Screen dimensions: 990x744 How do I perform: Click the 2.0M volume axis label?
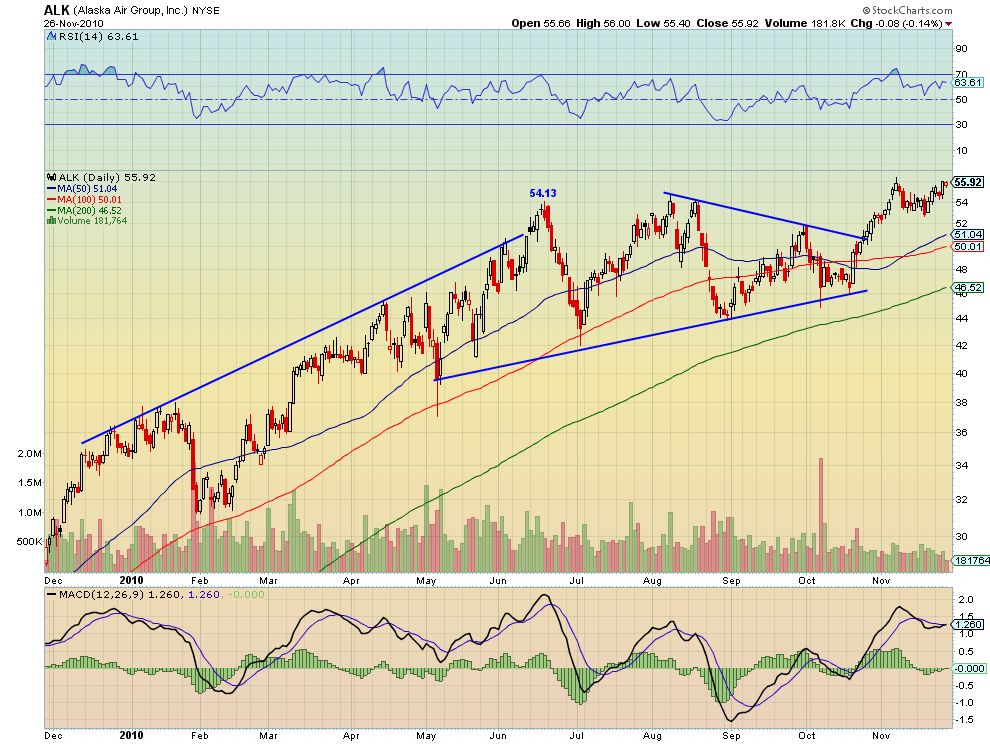pyautogui.click(x=30, y=453)
